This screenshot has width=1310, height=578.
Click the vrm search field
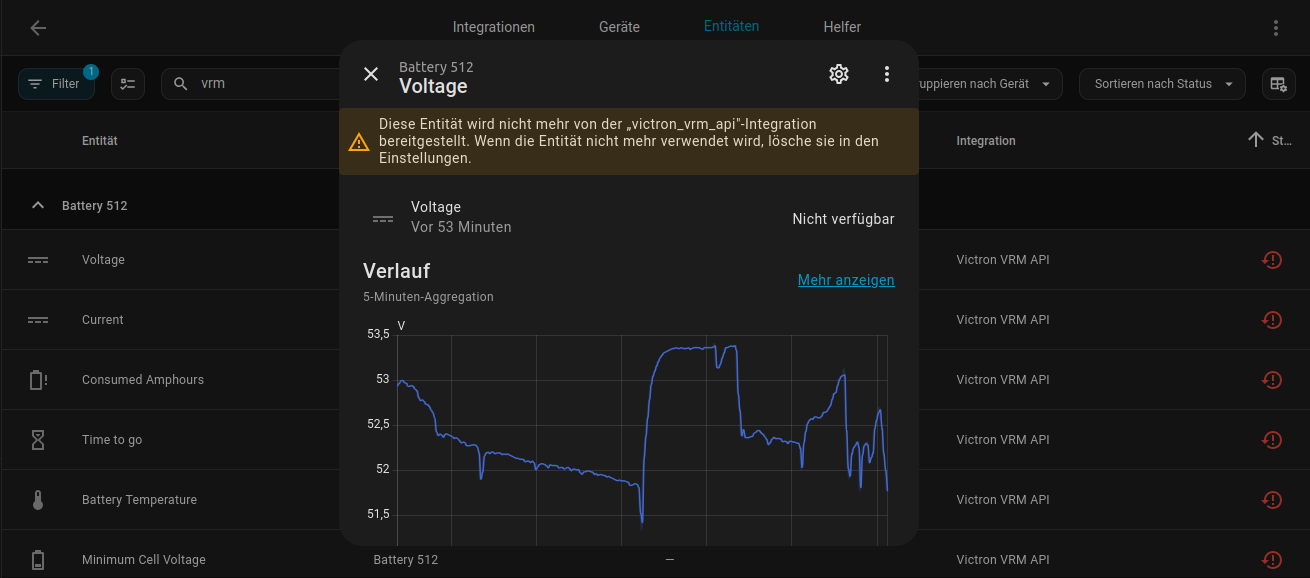point(260,84)
